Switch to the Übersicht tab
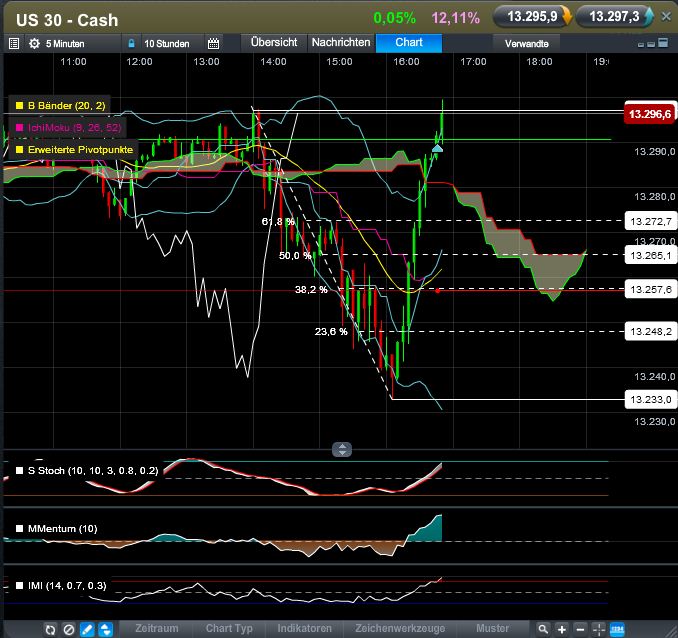The width and height of the screenshot is (678, 638). pyautogui.click(x=274, y=42)
